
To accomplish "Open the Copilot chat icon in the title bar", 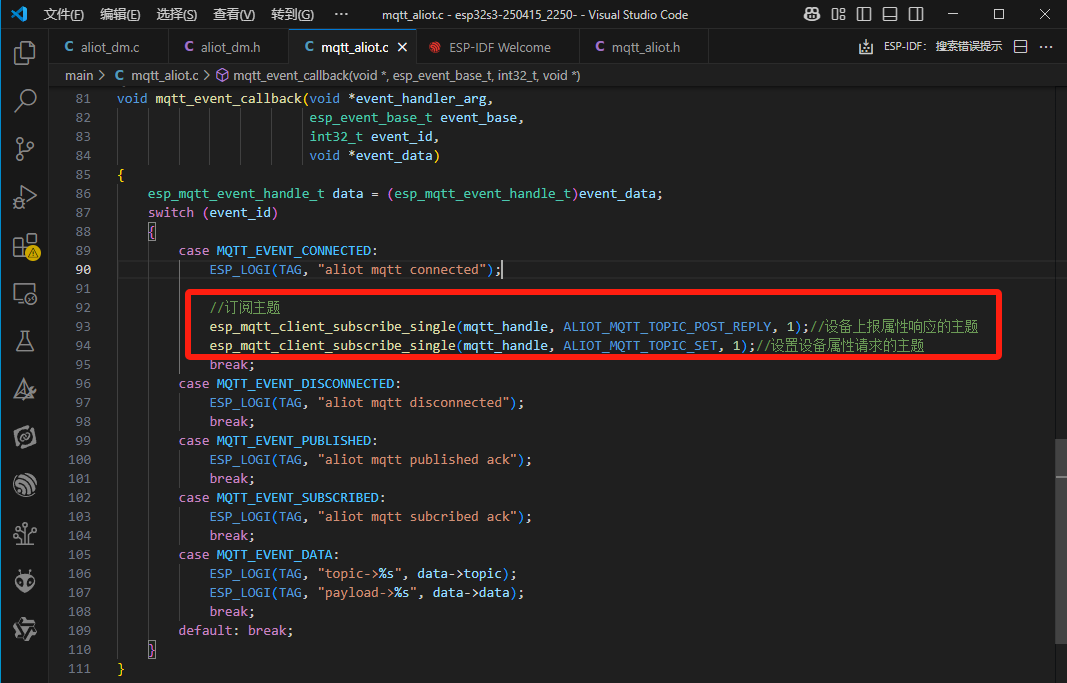I will point(812,14).
